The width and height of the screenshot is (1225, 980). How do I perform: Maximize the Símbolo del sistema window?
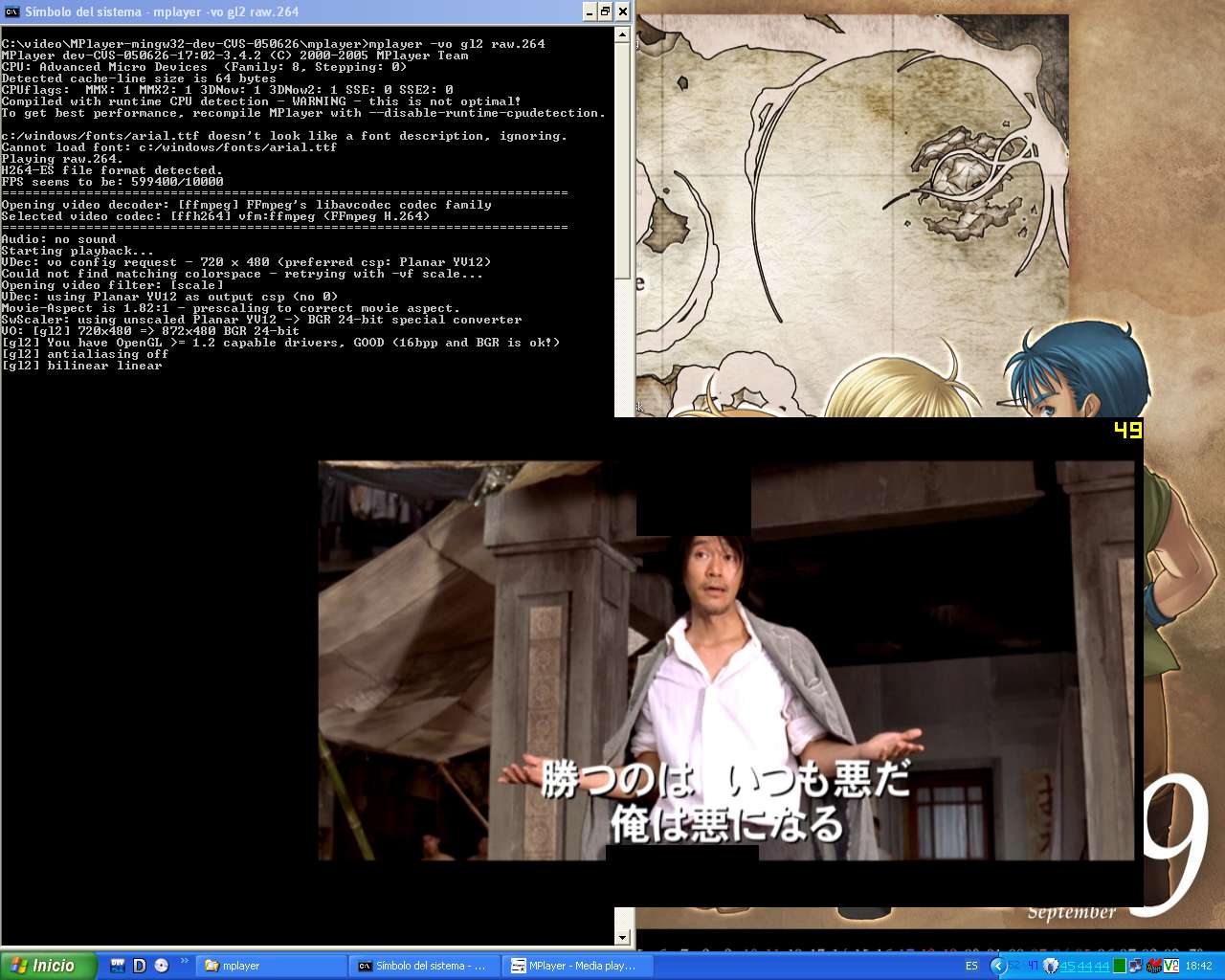606,11
